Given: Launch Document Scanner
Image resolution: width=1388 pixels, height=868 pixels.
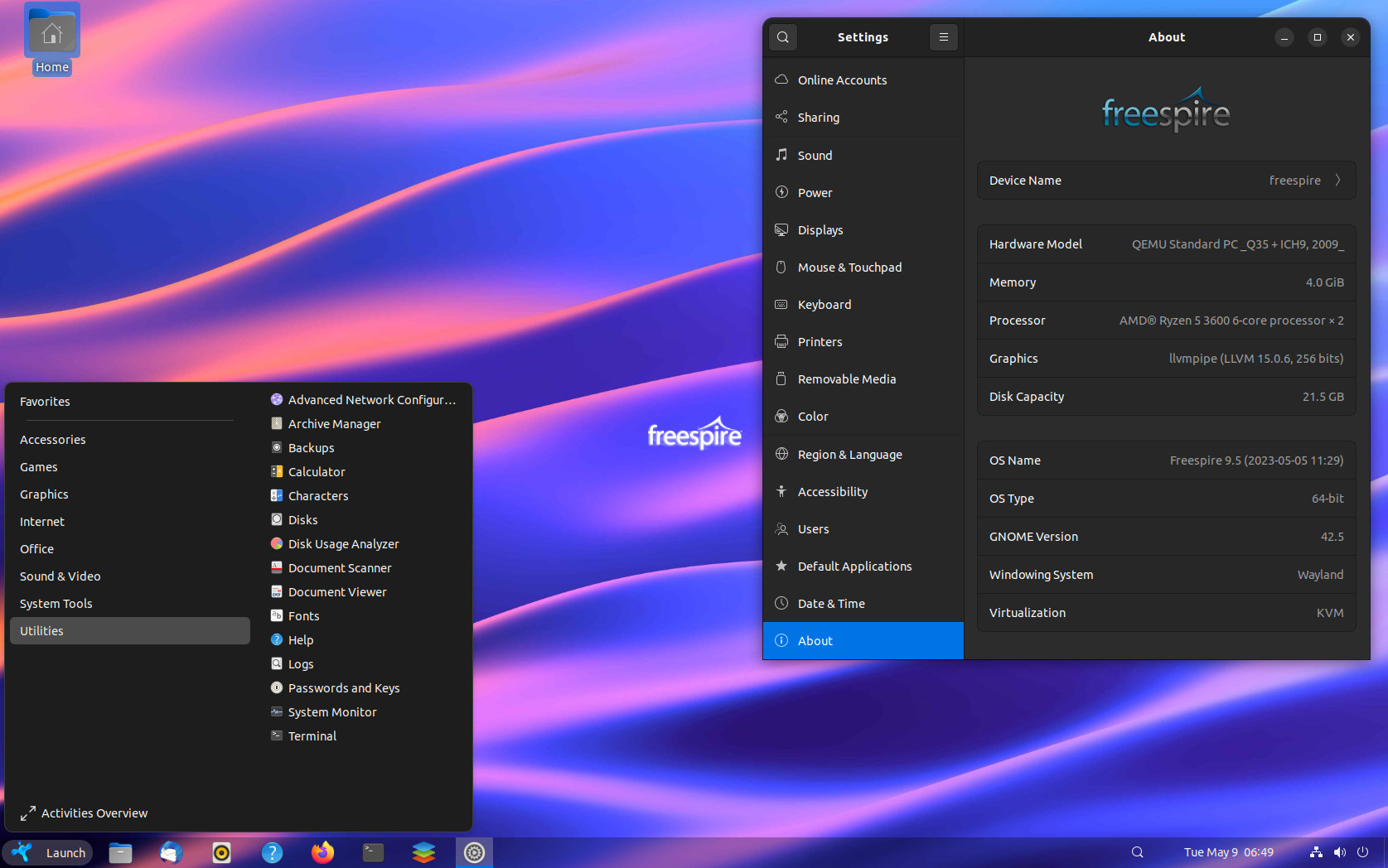Looking at the screenshot, I should 365,568.
